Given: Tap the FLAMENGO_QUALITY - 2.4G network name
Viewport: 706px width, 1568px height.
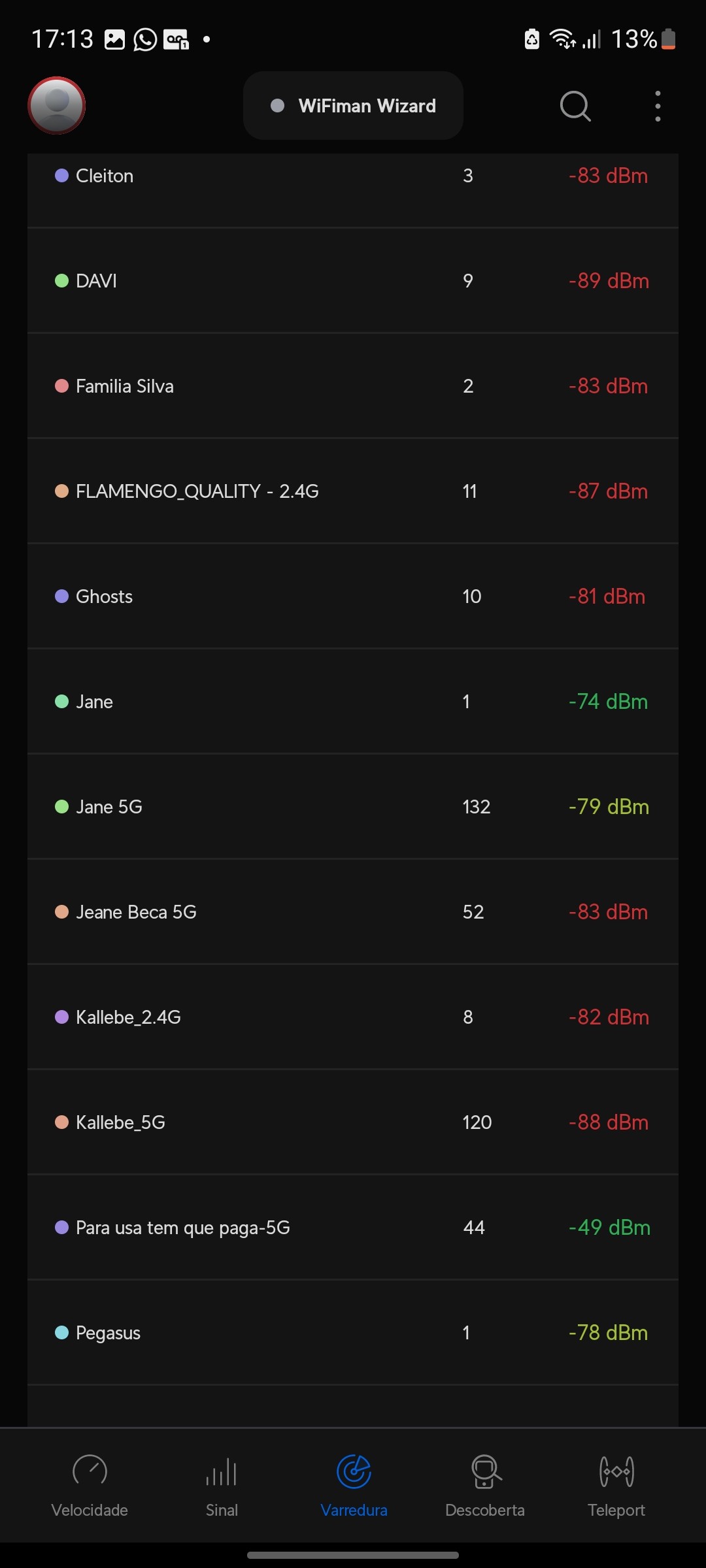Looking at the screenshot, I should 197,491.
